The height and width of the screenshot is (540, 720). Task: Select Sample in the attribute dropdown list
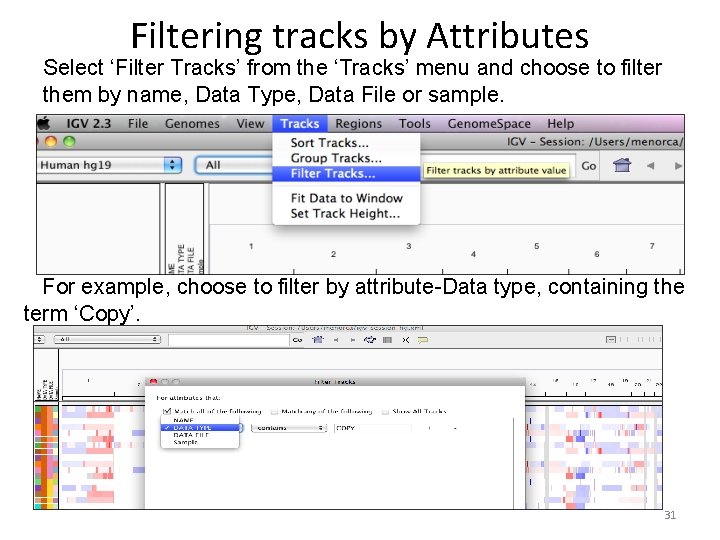coord(200,442)
